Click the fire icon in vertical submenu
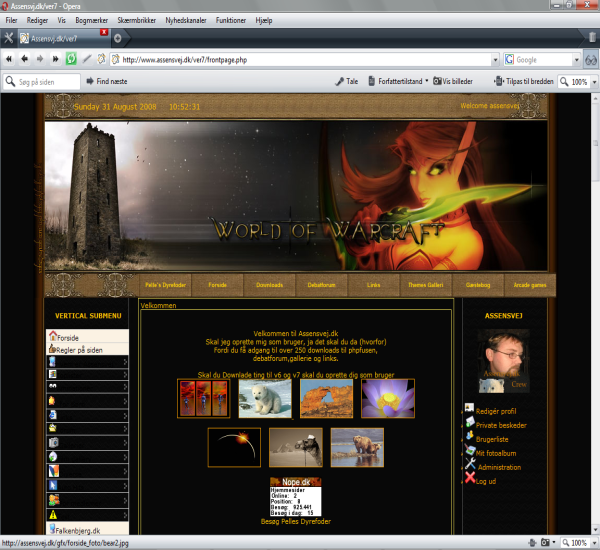 pos(52,401)
